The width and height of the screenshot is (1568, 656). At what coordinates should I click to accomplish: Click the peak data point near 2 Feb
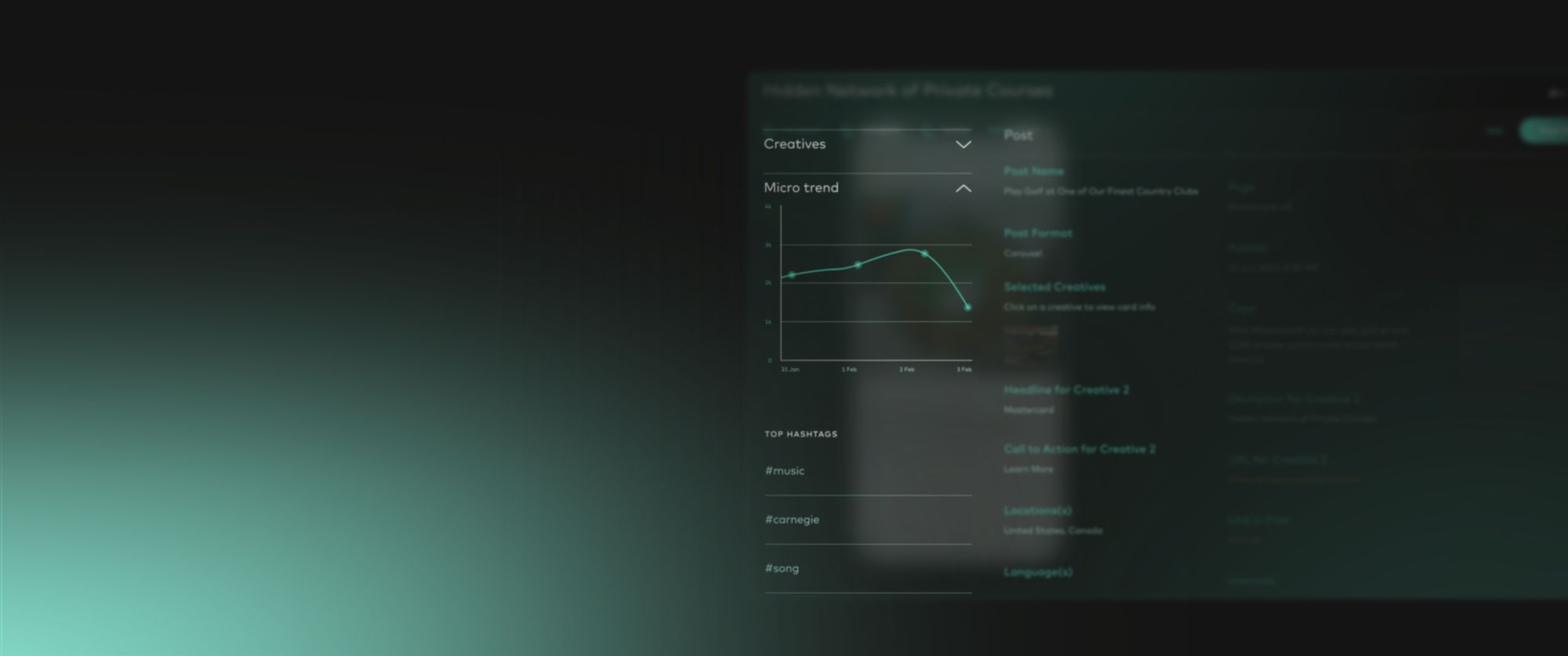[x=924, y=254]
